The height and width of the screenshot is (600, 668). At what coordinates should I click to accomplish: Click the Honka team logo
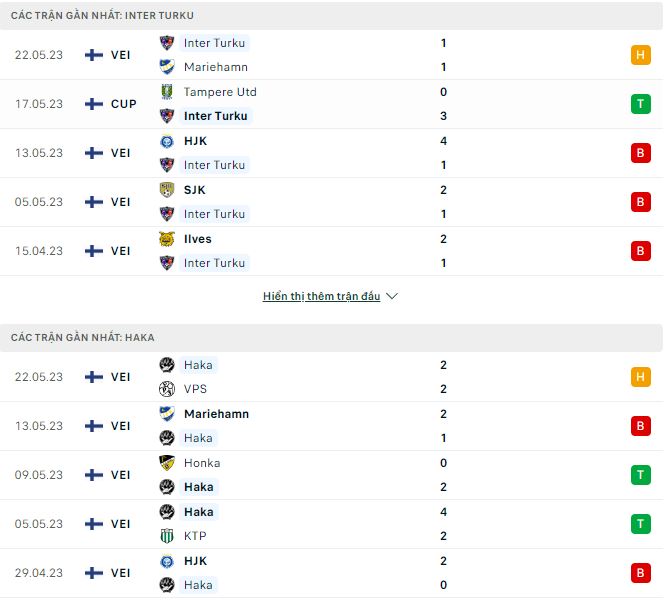[x=167, y=463]
